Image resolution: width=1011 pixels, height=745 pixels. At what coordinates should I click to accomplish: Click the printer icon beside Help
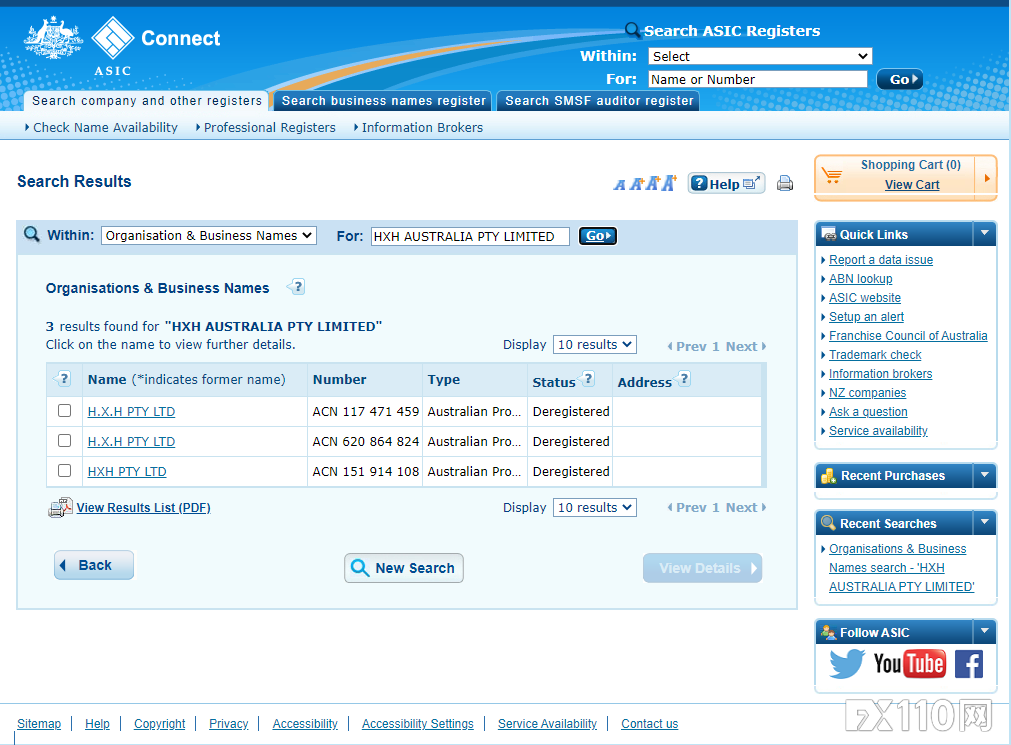coord(785,183)
